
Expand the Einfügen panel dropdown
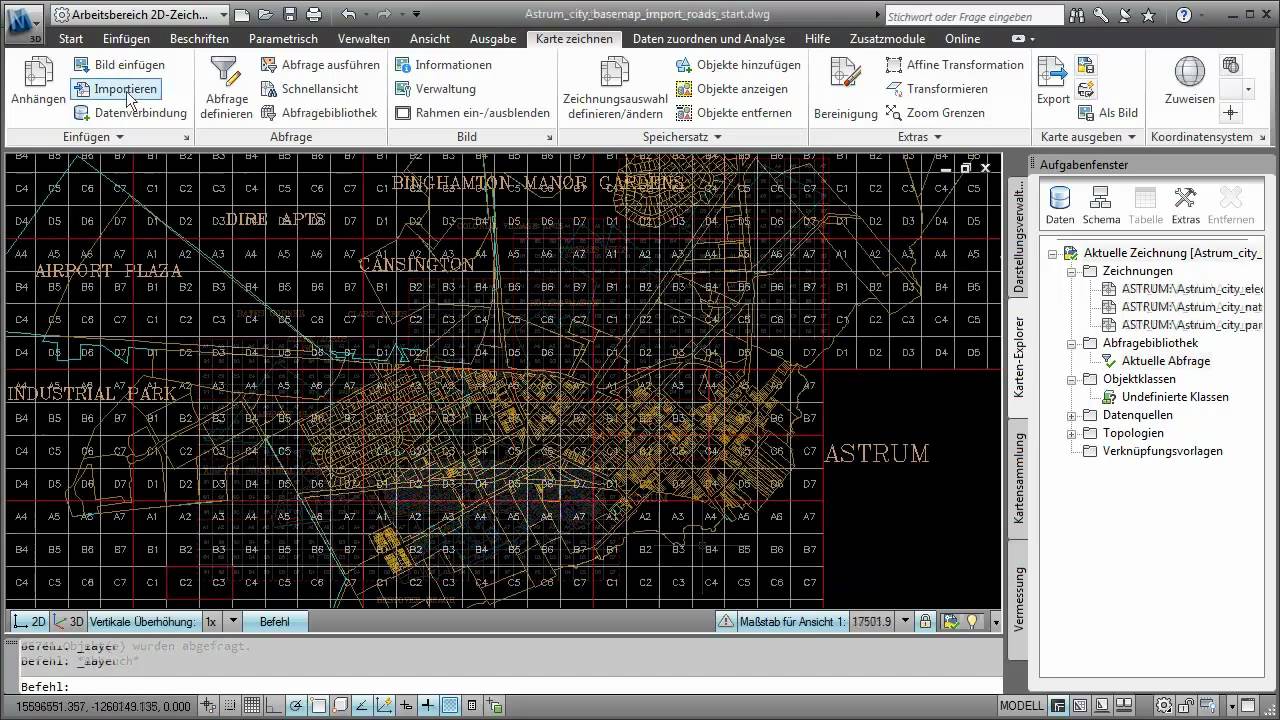93,137
